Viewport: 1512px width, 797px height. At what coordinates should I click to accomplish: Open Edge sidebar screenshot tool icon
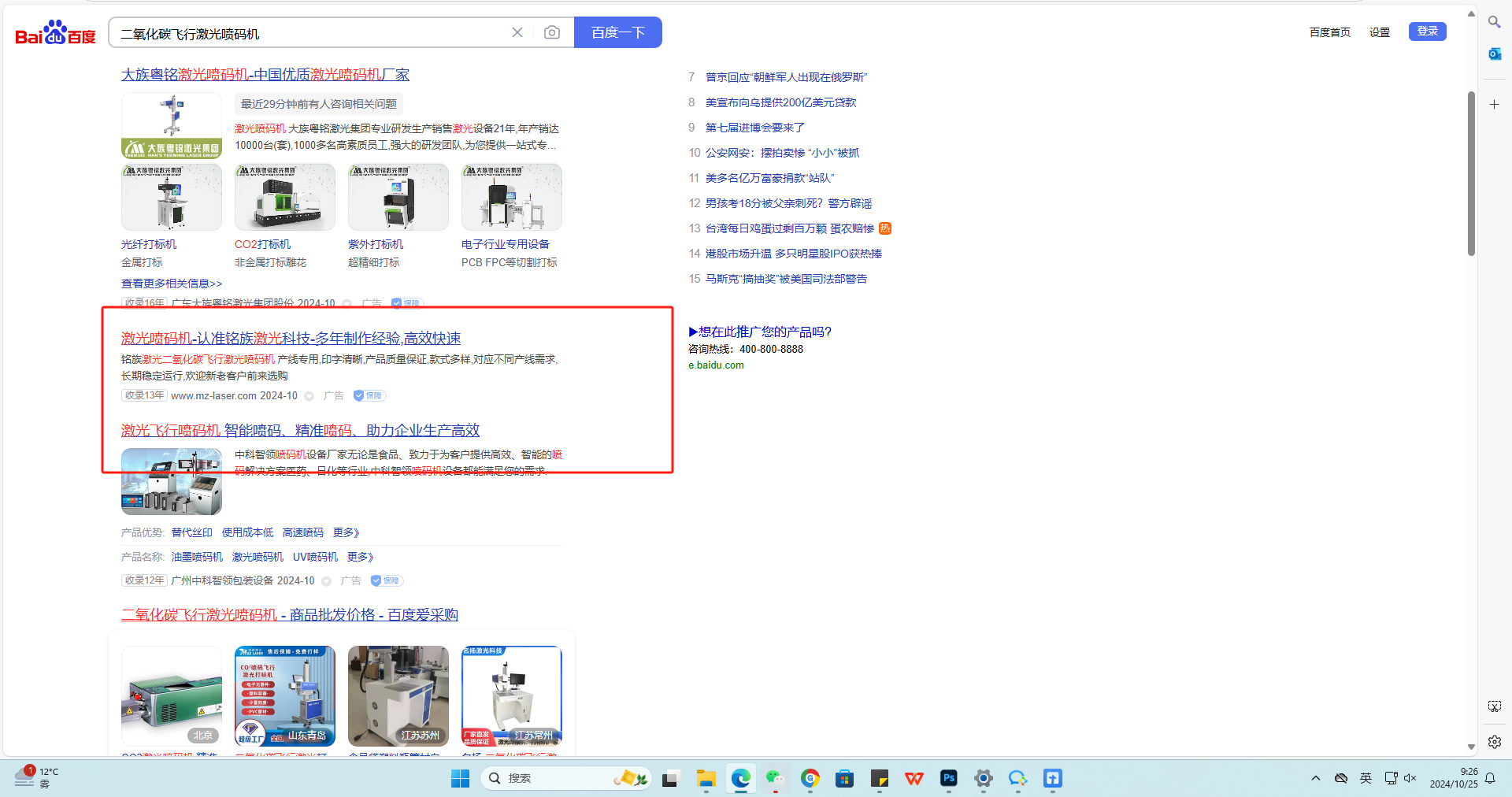click(x=1494, y=706)
